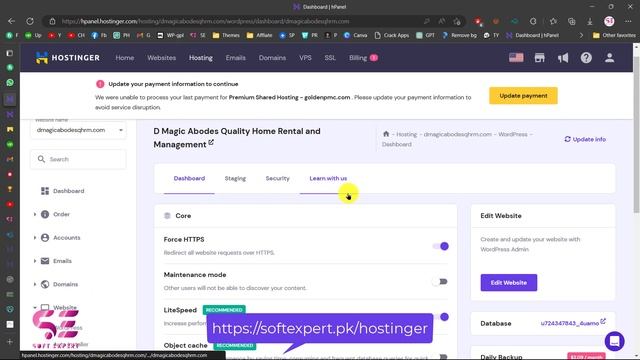640x360 pixels.
Task: Click the Update payment button
Action: point(523,96)
